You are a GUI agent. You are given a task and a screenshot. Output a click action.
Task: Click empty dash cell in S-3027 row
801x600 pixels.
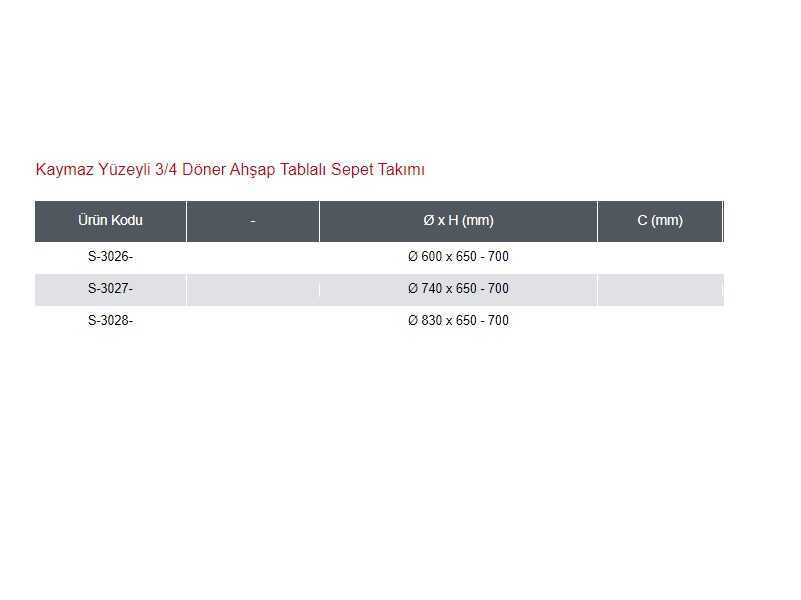253,290
